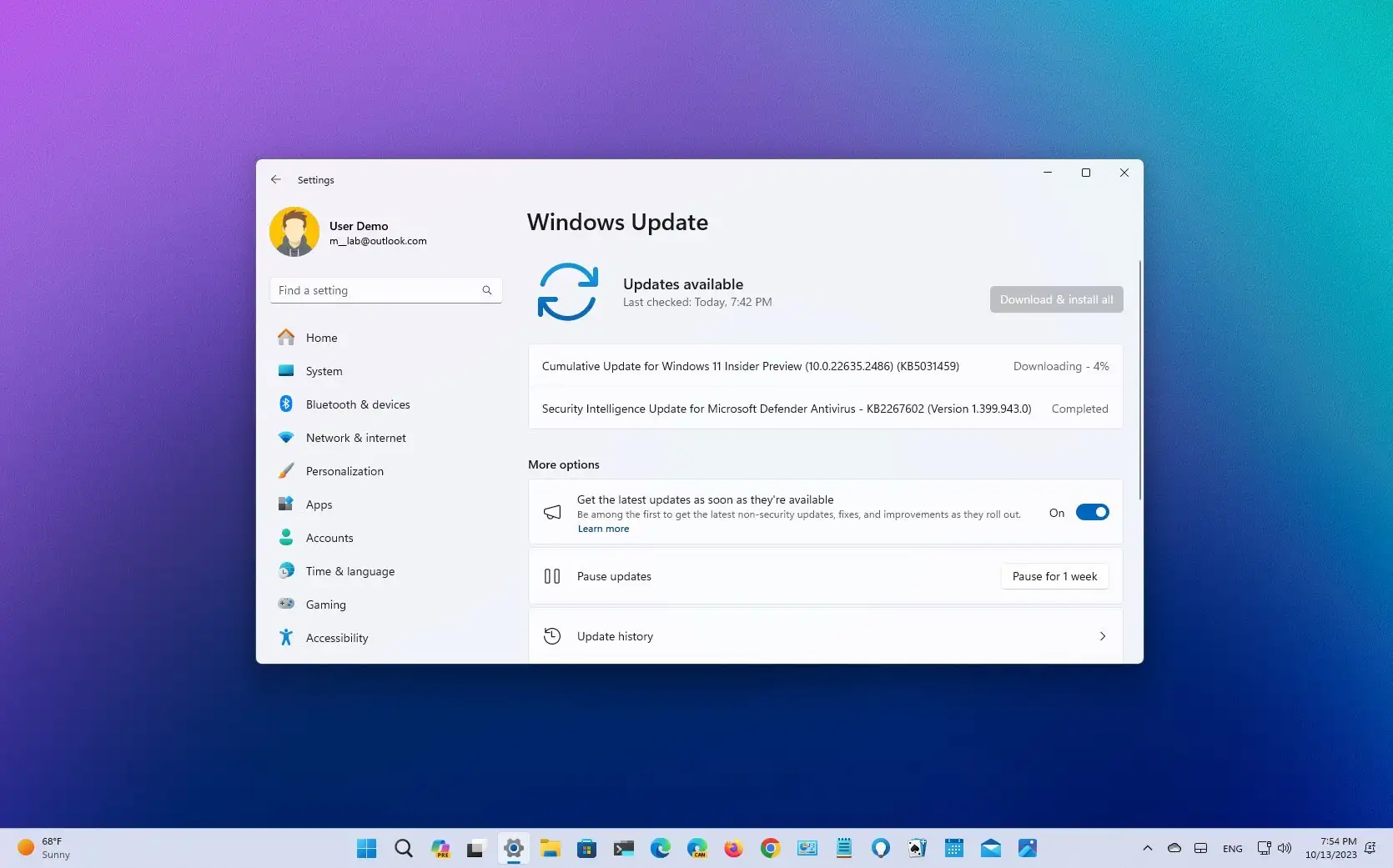Click the Settings window vertical scrollbar

click(x=1139, y=379)
